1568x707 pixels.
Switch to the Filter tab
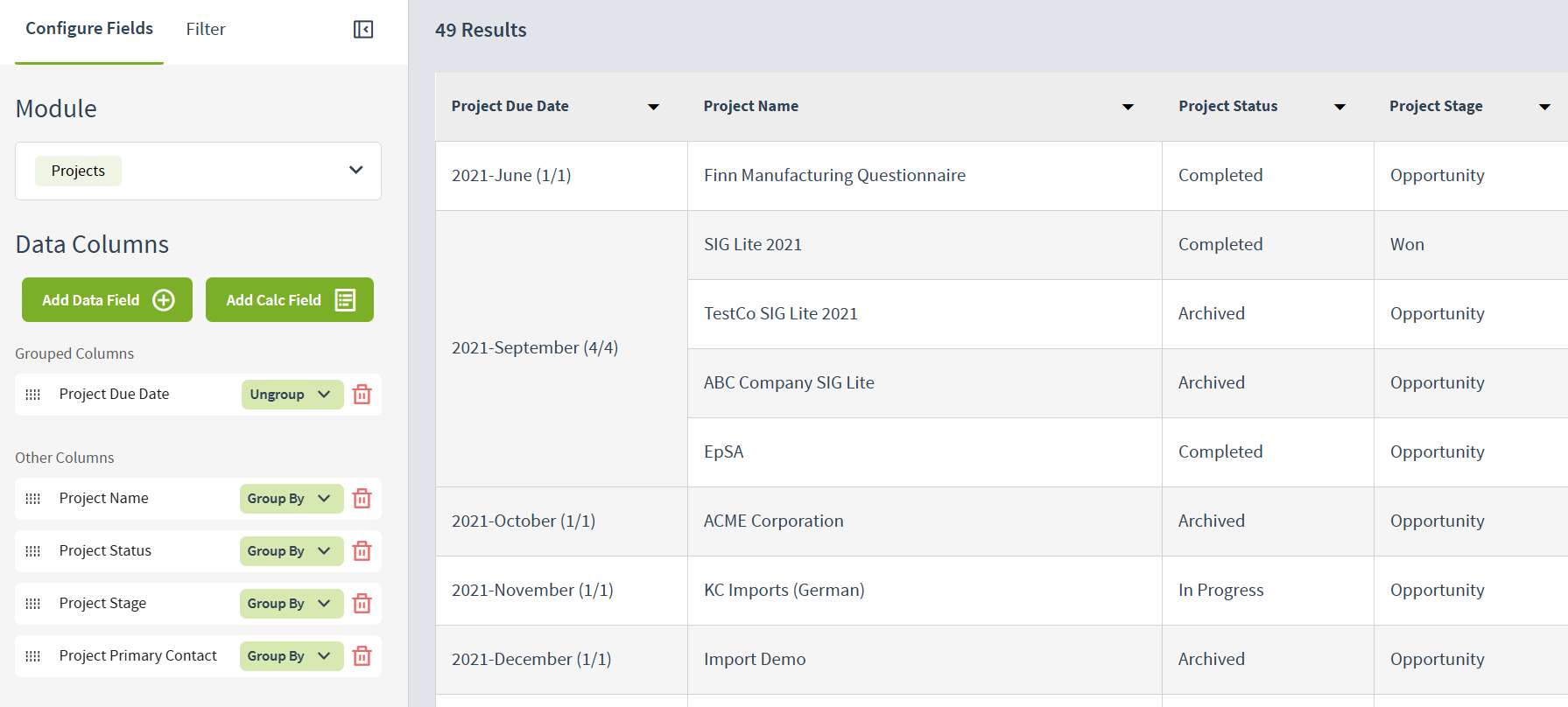point(206,30)
